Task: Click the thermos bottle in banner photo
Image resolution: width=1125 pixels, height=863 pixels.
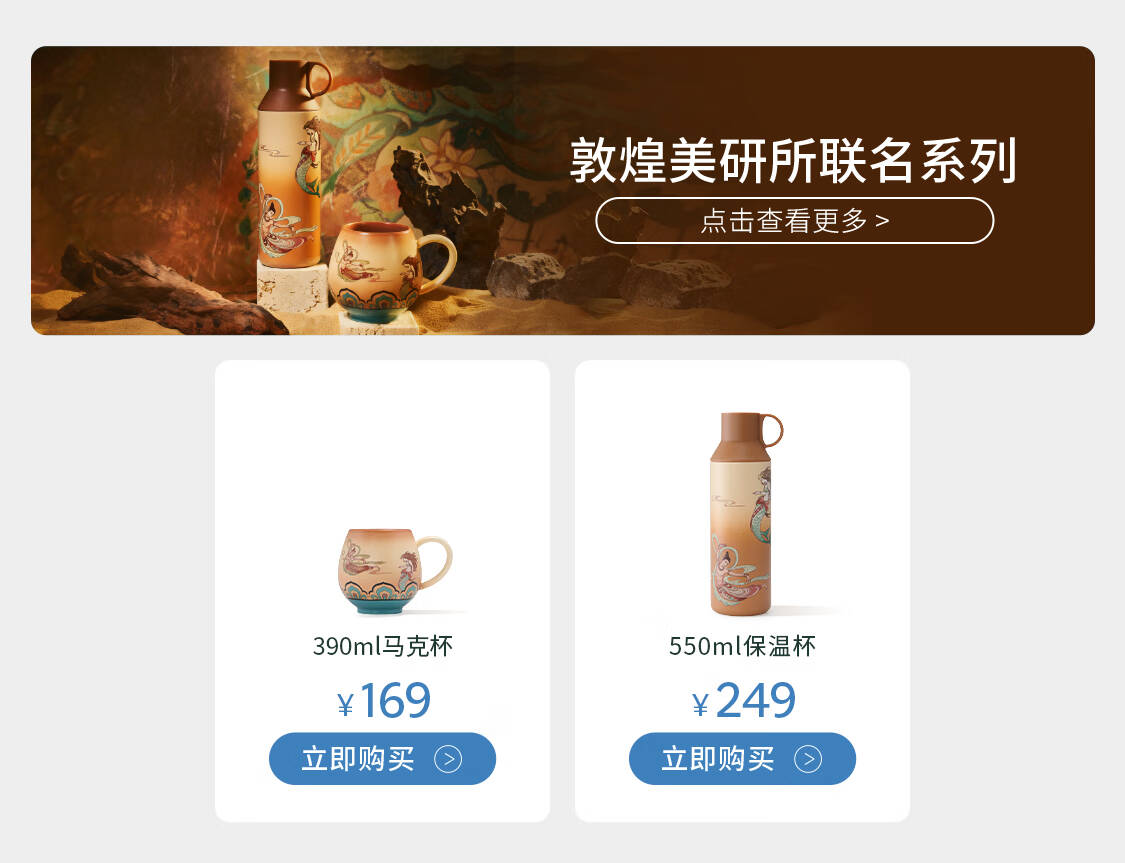Action: (293, 164)
